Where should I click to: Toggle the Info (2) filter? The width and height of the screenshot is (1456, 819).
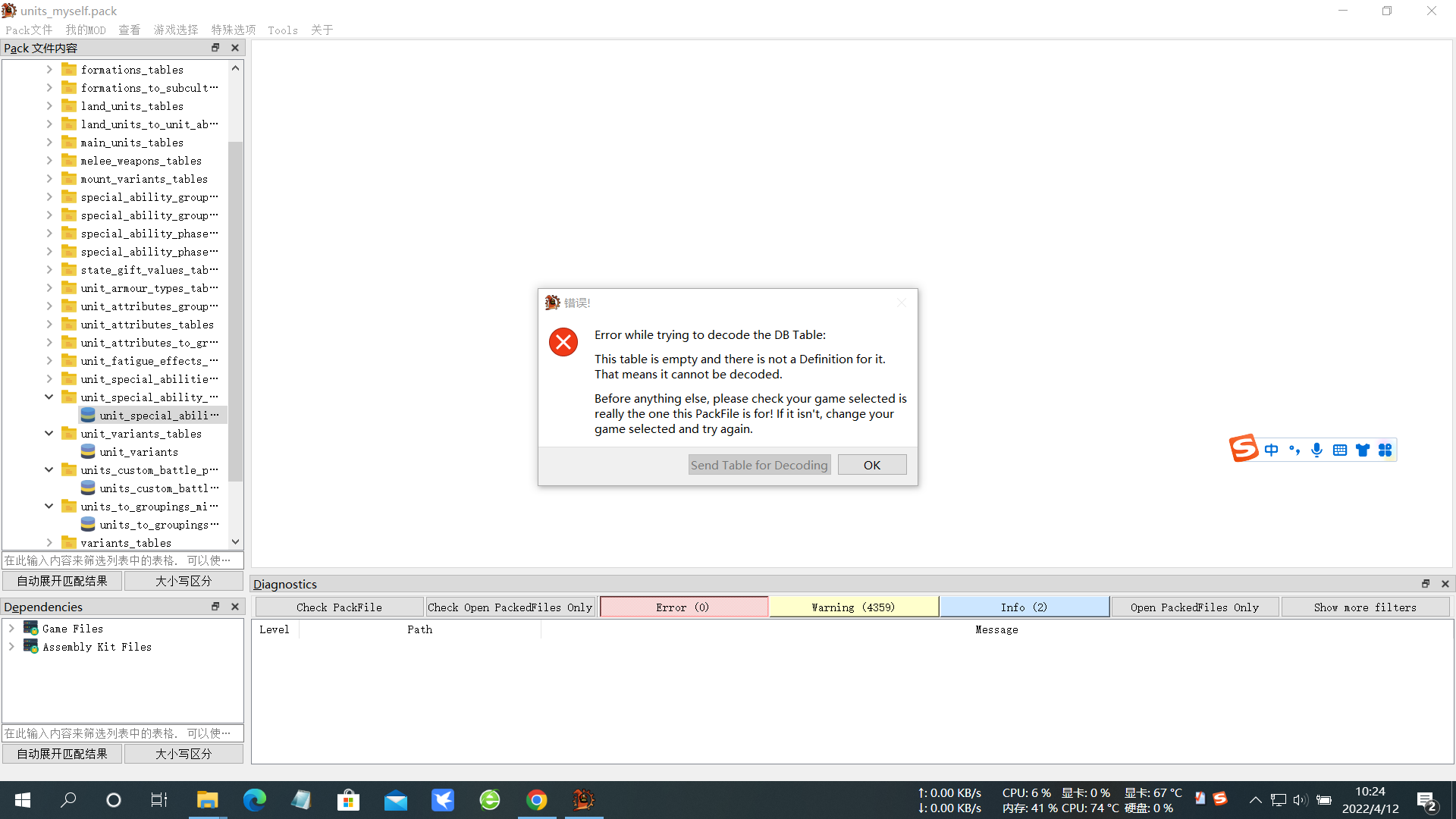1024,607
